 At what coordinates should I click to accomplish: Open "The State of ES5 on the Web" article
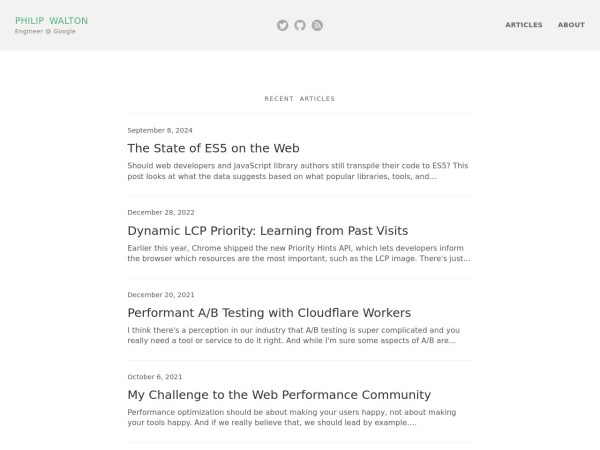point(213,148)
